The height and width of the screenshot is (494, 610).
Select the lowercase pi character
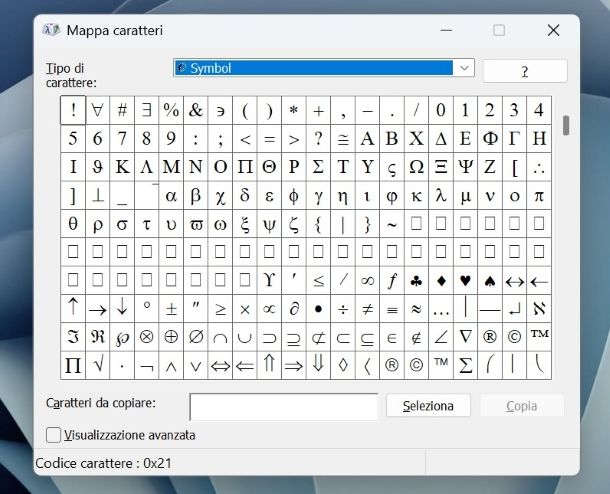(x=539, y=195)
